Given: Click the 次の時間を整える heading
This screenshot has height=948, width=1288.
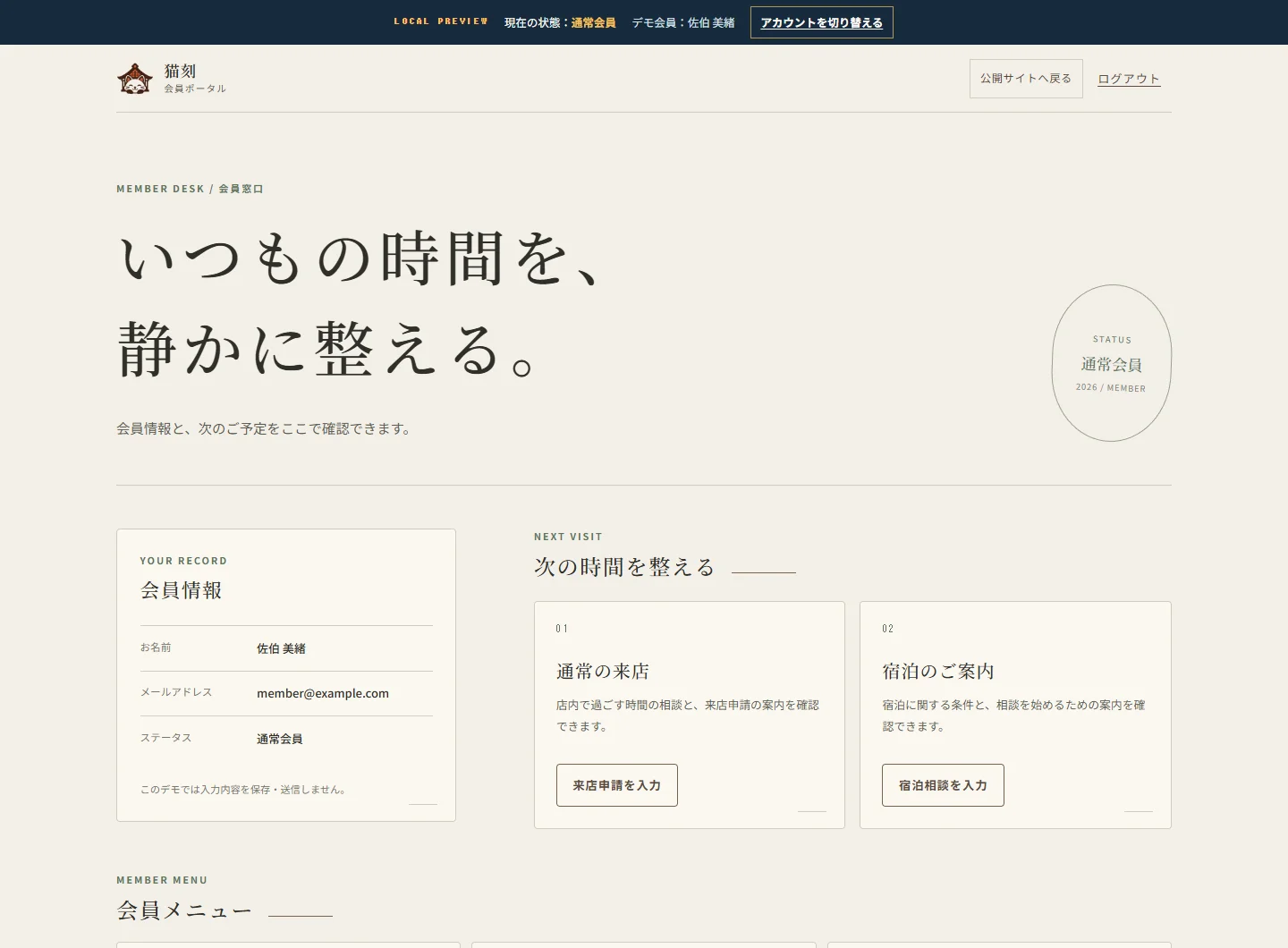Looking at the screenshot, I should (x=624, y=567).
